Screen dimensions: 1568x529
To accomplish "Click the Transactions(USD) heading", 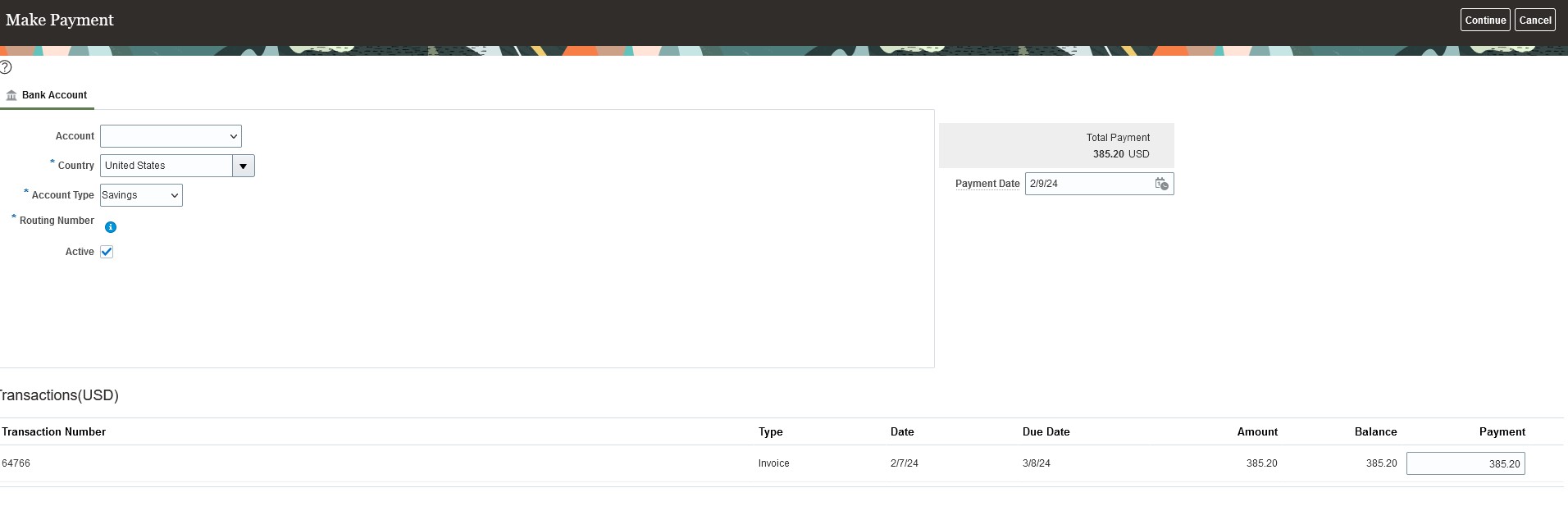I will pos(59,395).
